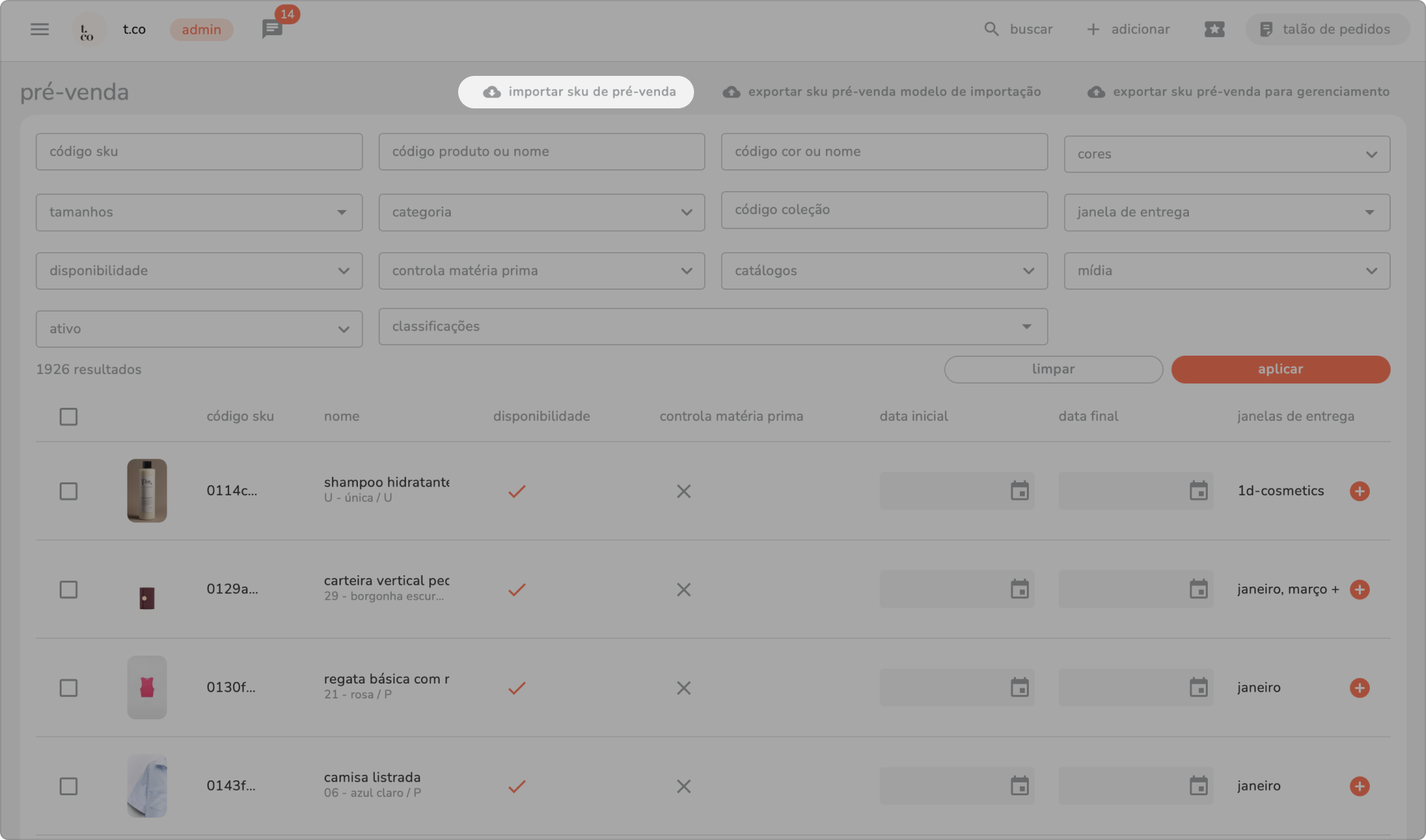The image size is (1426, 840).
Task: Open talão de pedidos
Action: (1326, 29)
